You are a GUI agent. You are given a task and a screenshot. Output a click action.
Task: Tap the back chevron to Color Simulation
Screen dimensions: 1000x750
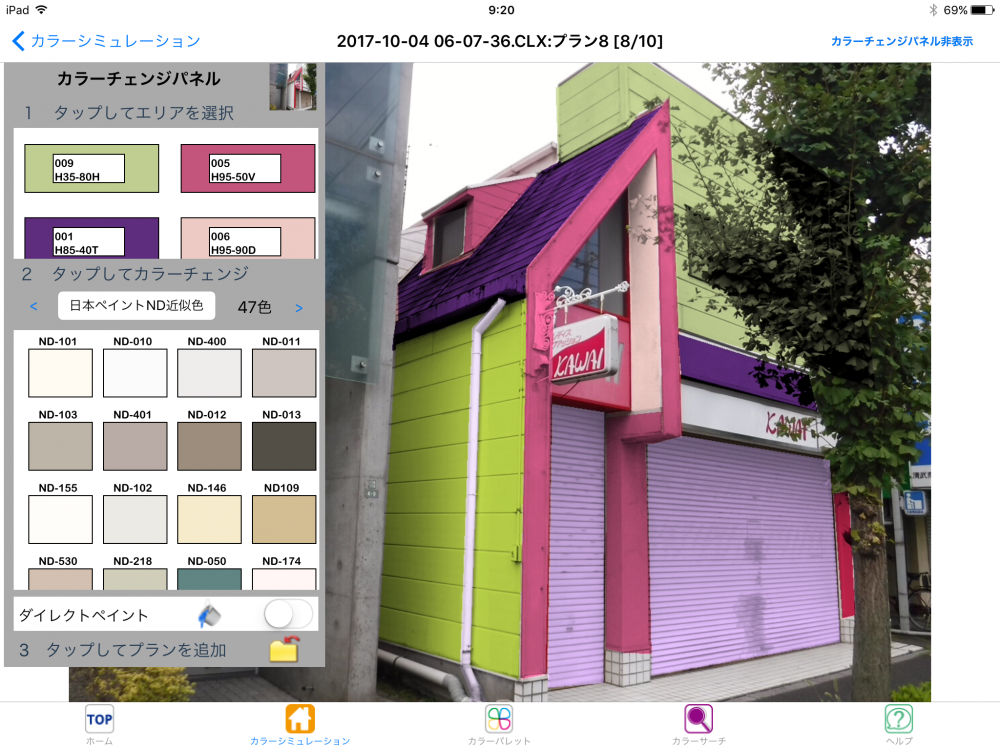(x=18, y=41)
